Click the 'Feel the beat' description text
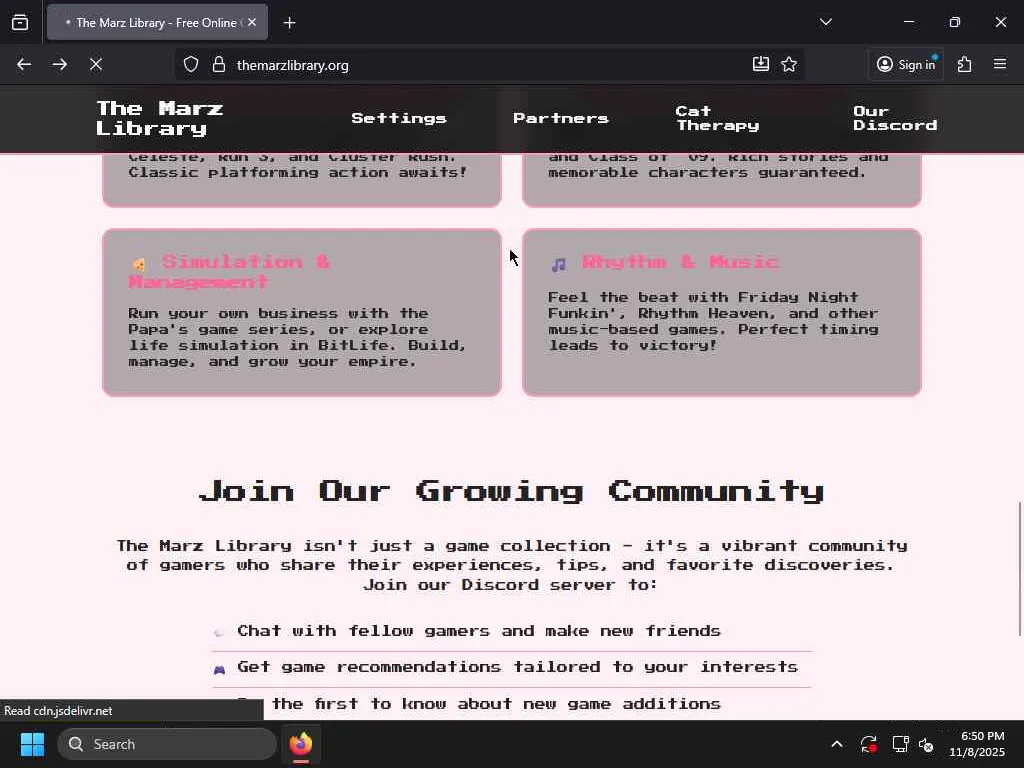Viewport: 1024px width, 768px height. [x=713, y=321]
